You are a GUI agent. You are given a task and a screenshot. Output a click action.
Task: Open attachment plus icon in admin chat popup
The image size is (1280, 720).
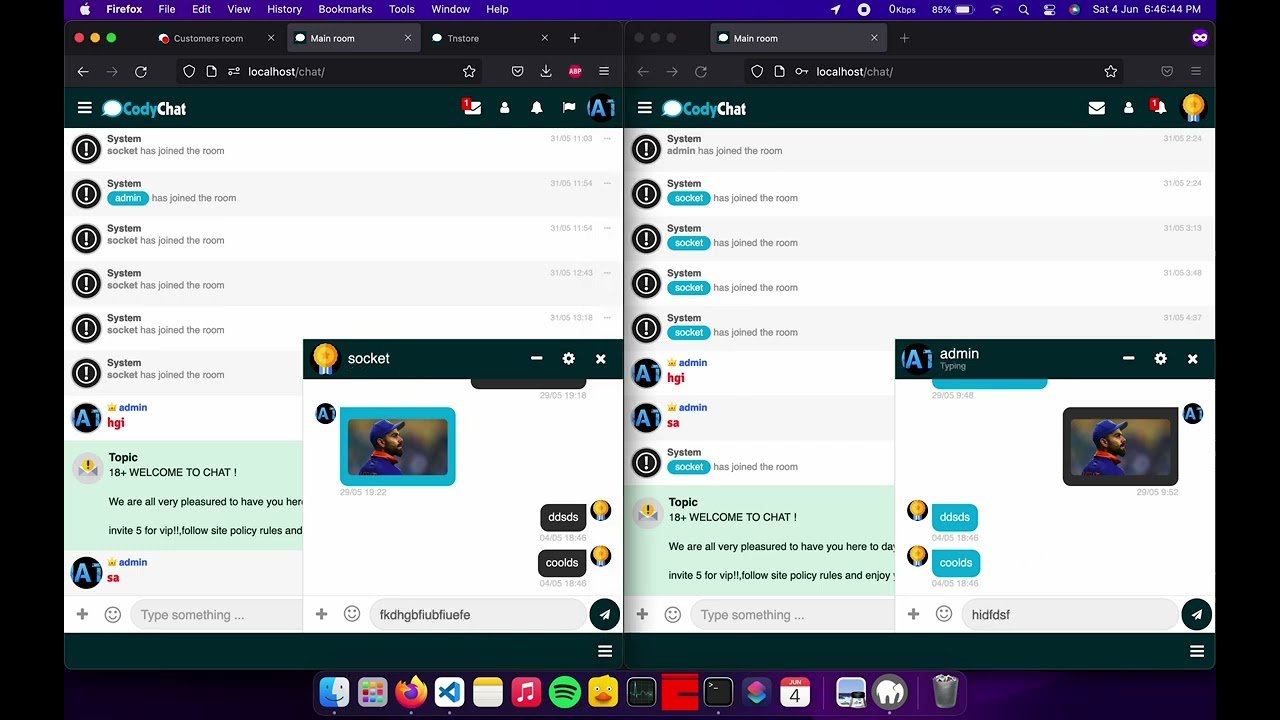point(911,614)
